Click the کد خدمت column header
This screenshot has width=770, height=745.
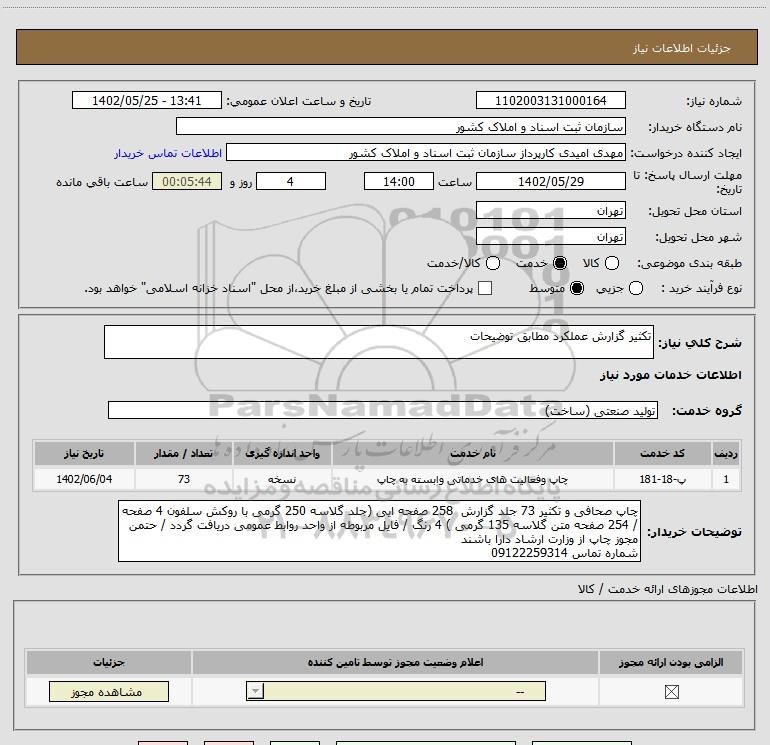coord(662,453)
